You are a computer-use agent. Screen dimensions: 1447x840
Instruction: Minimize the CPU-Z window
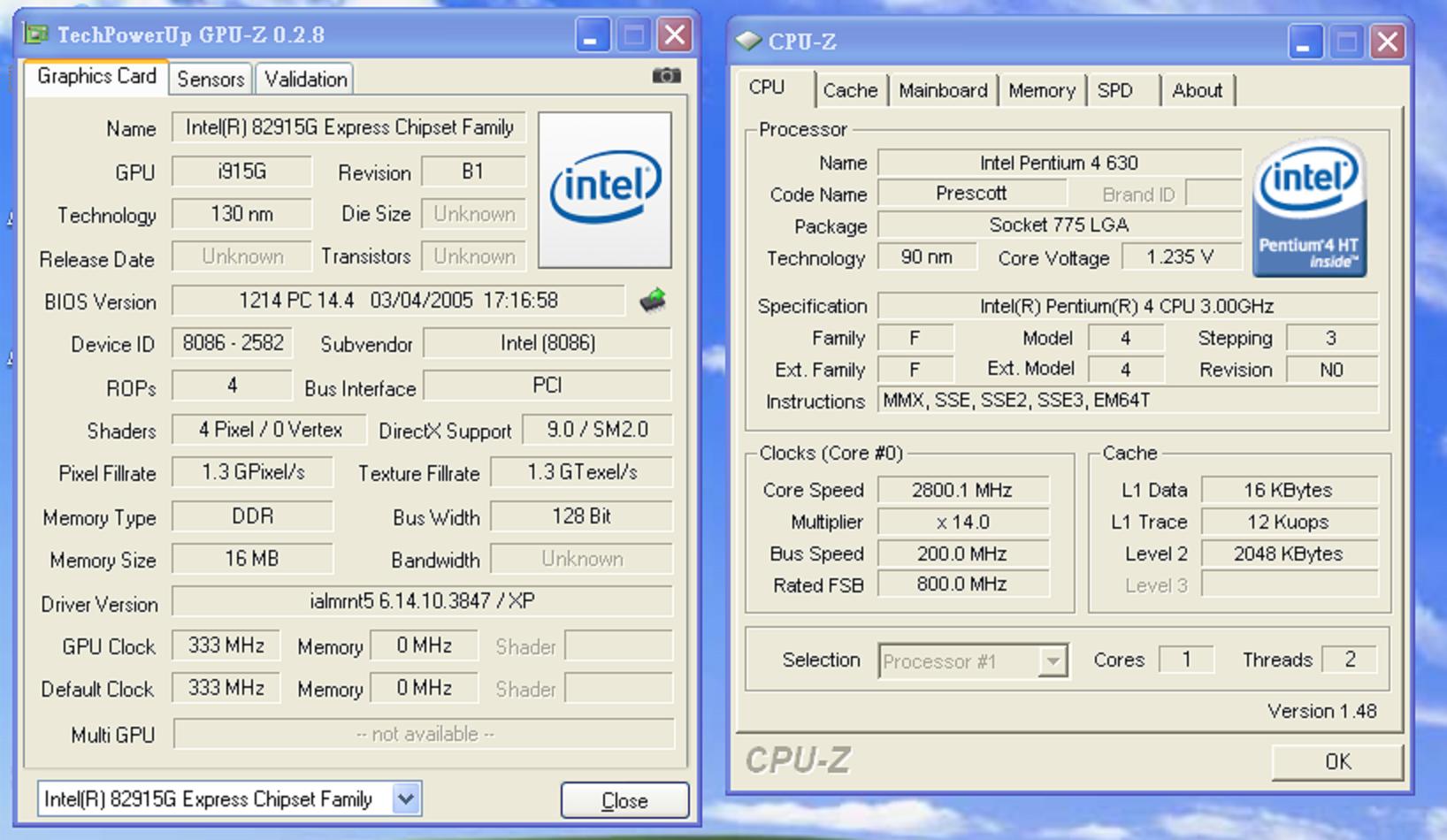tap(1305, 42)
